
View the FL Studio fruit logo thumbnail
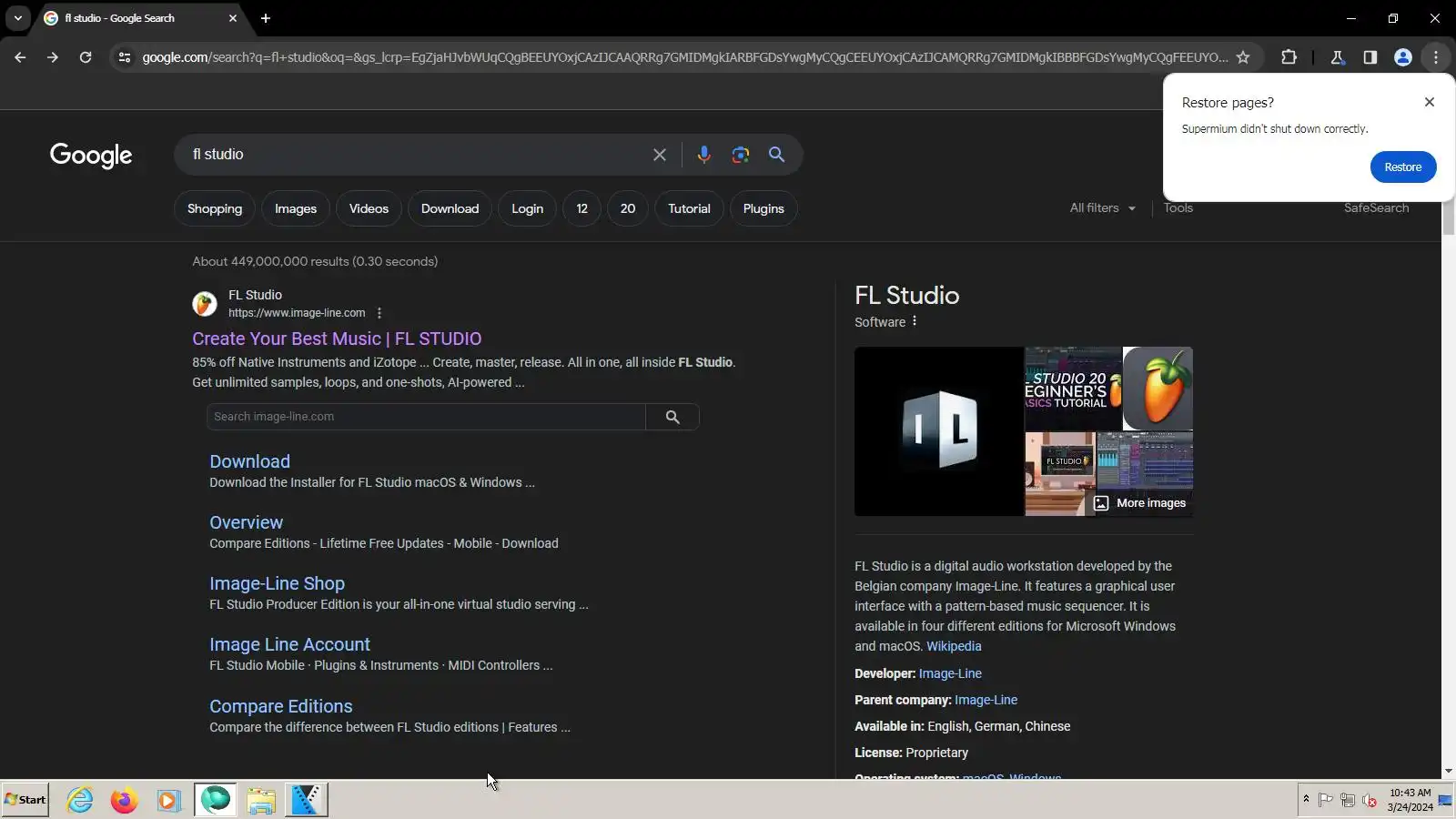(x=1158, y=389)
